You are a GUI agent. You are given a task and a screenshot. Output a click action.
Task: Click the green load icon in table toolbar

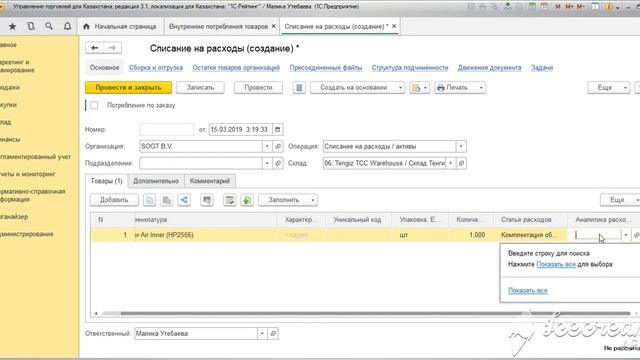247,200
